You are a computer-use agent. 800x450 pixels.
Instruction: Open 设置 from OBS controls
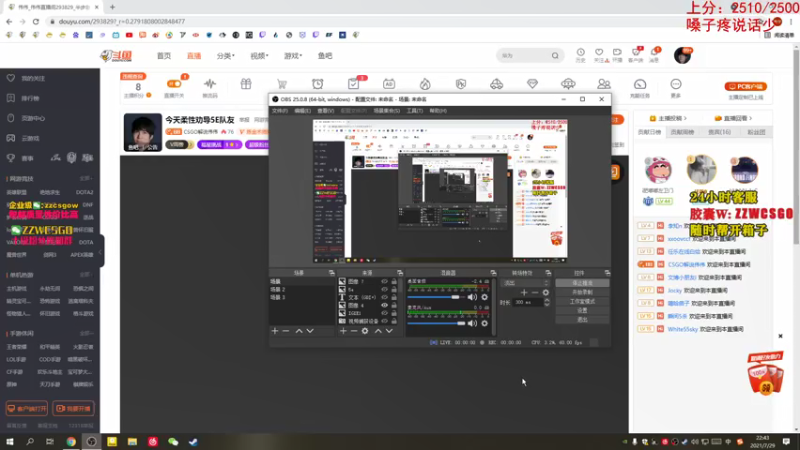[x=582, y=310]
